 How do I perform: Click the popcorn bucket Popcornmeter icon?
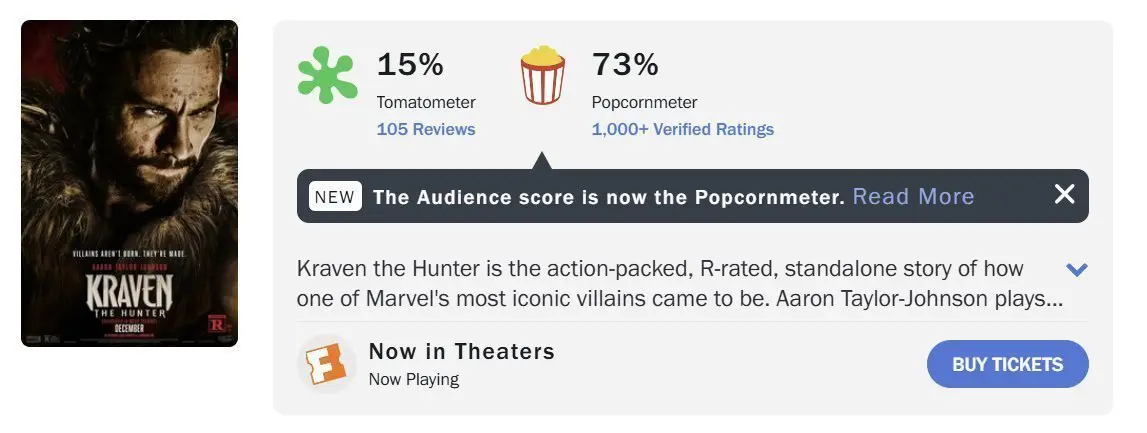click(x=542, y=75)
